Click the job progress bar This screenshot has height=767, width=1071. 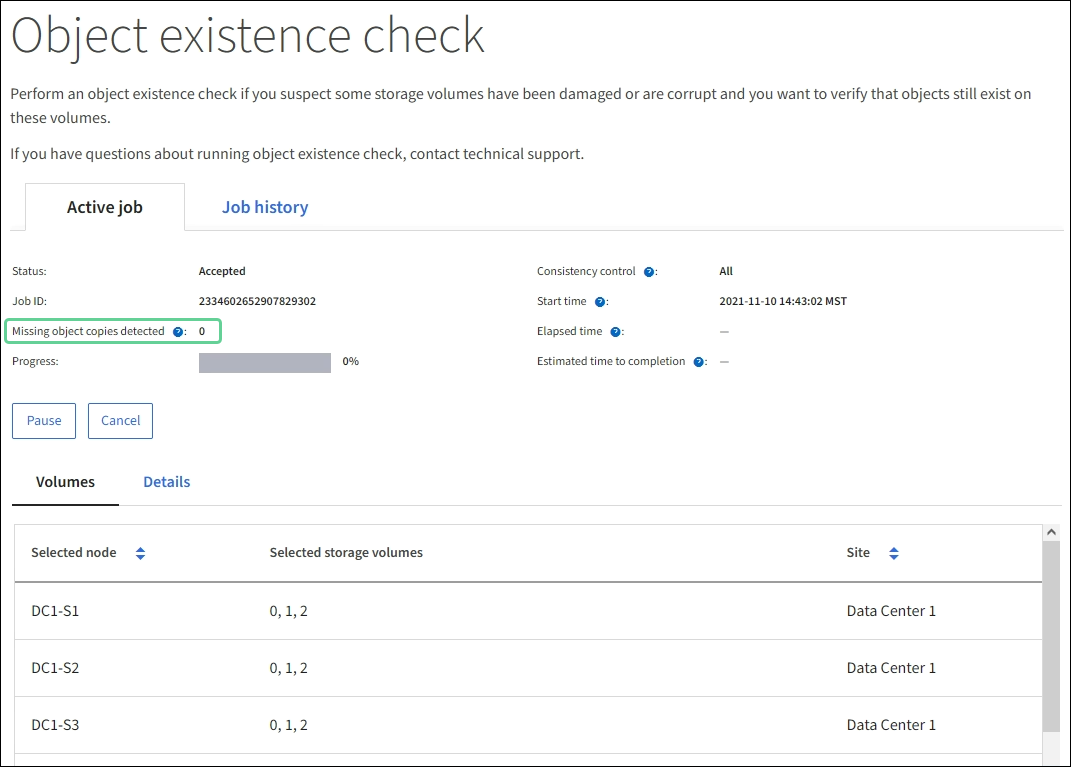tap(265, 362)
